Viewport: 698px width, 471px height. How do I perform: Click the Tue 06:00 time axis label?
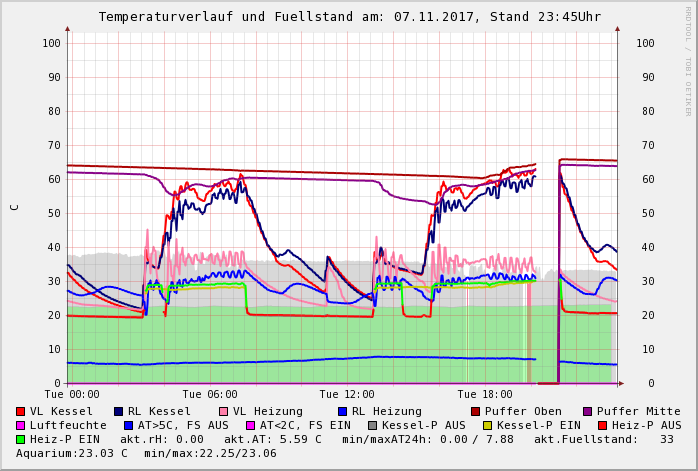(x=210, y=395)
